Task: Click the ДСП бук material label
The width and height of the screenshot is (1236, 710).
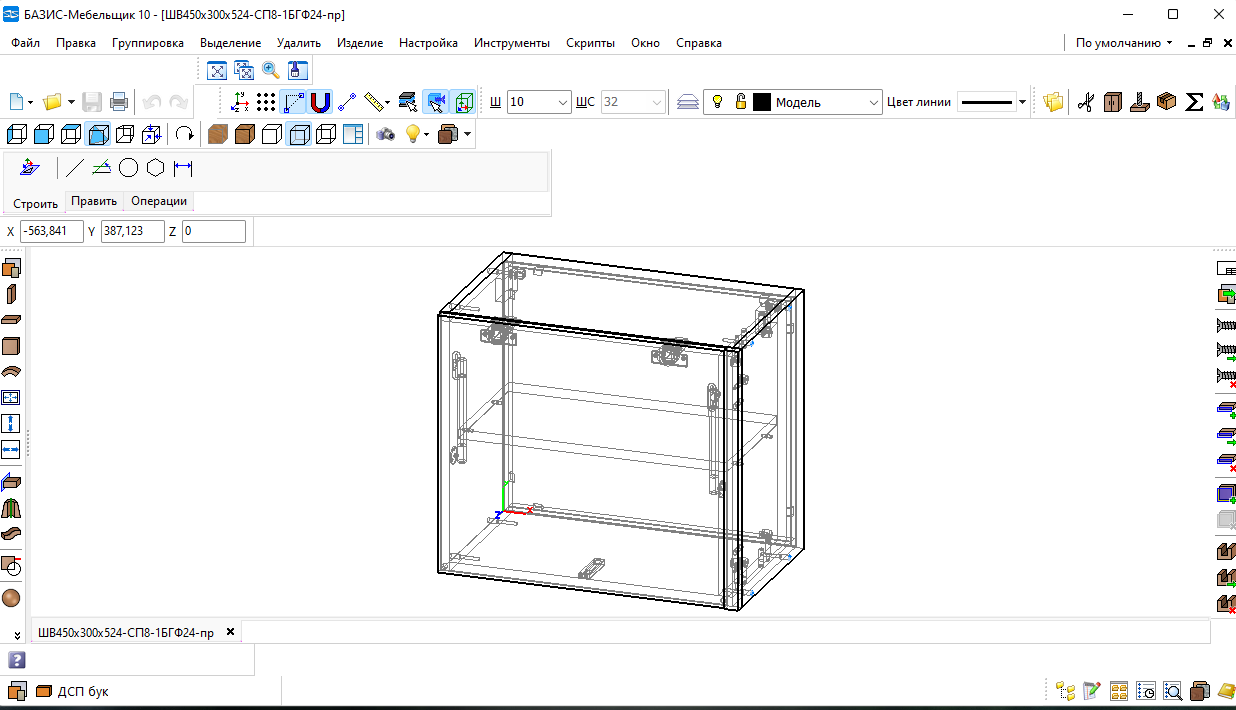Action: click(x=83, y=691)
